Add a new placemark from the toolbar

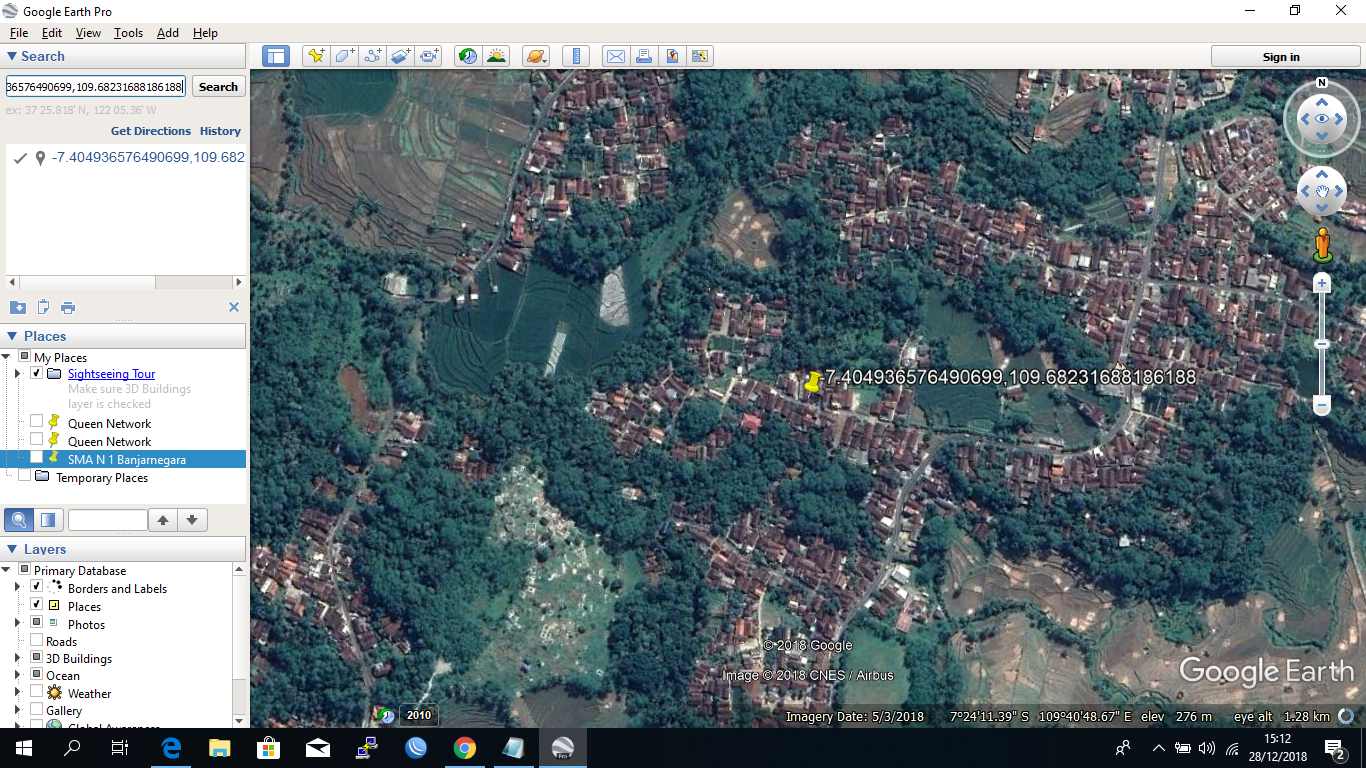point(316,56)
